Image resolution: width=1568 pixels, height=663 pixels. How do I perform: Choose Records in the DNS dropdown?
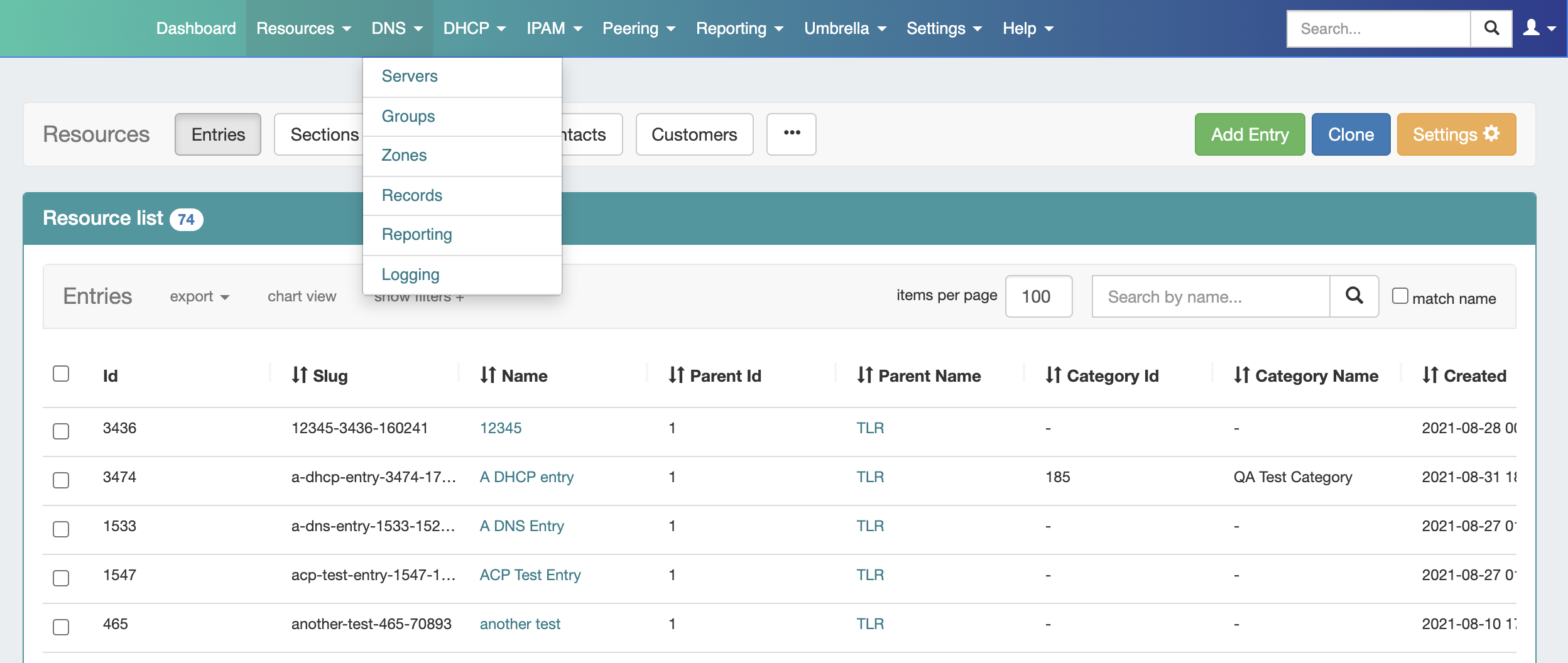coord(411,195)
